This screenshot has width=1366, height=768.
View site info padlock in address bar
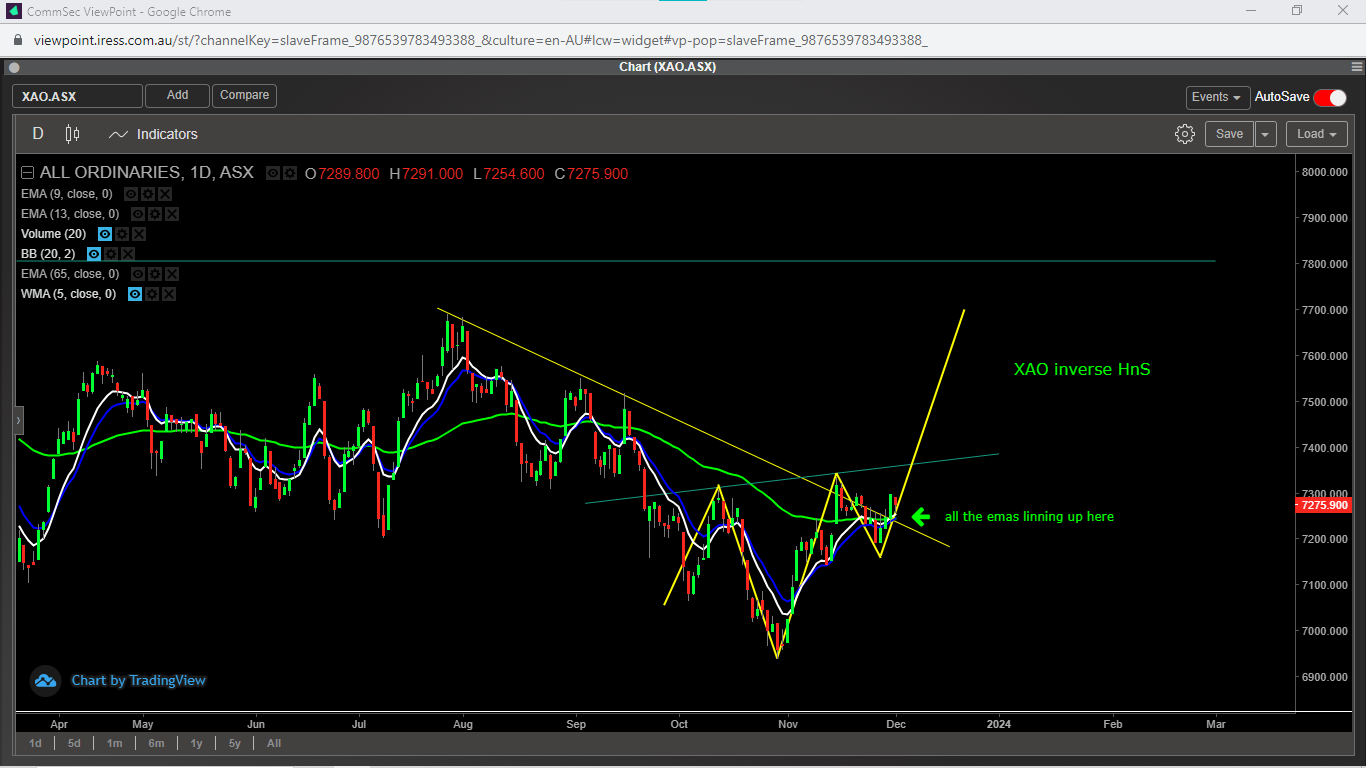[17, 40]
